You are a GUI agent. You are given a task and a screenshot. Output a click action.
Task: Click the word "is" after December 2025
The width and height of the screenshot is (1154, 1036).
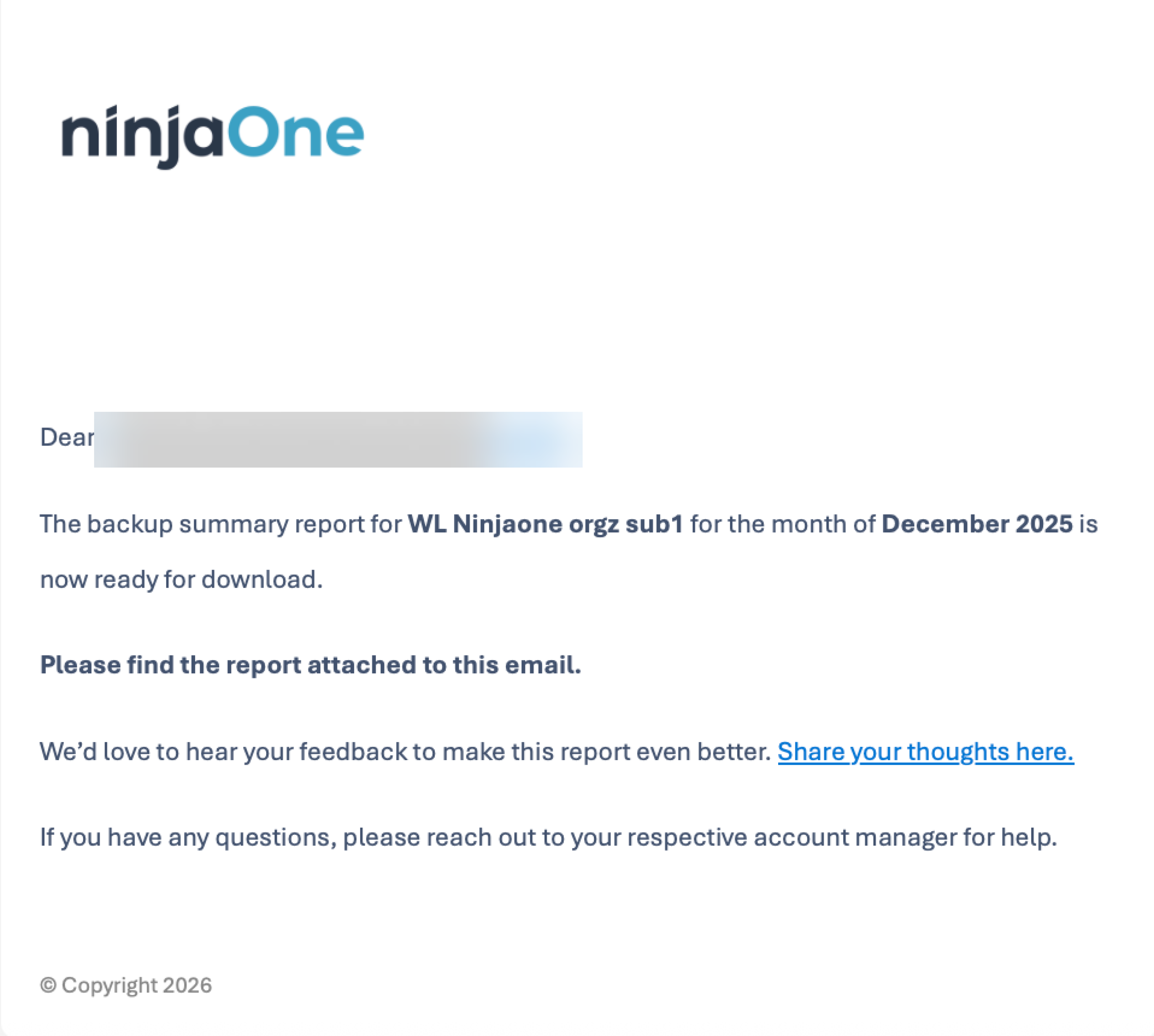[x=1089, y=524]
